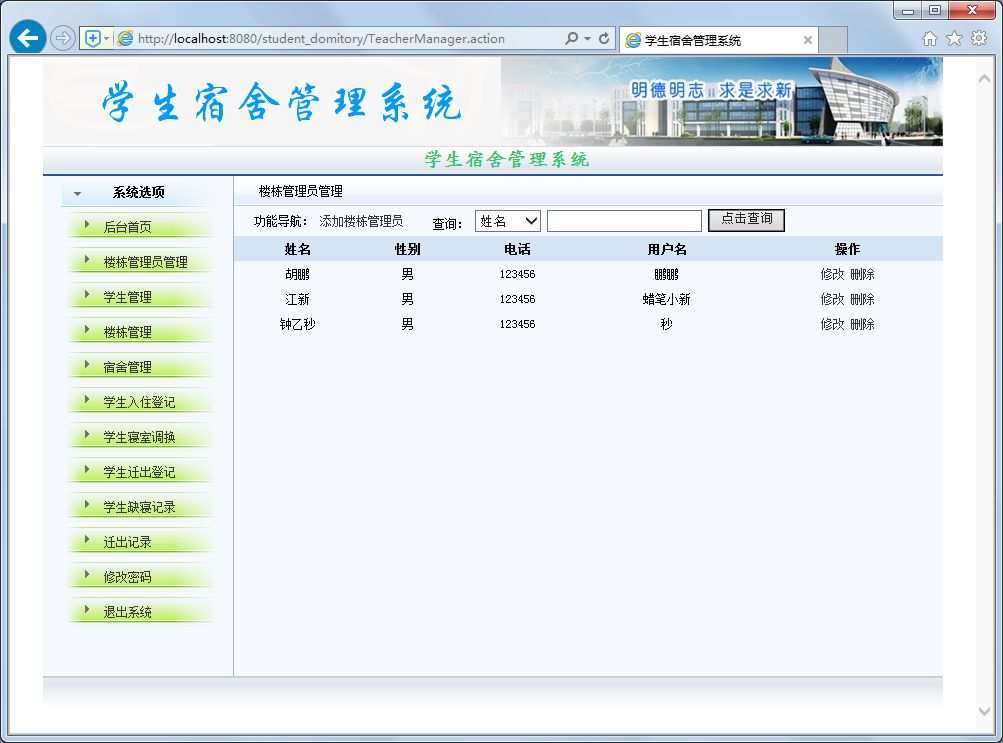Click the Internet Explorer back navigation arrow

coord(26,37)
